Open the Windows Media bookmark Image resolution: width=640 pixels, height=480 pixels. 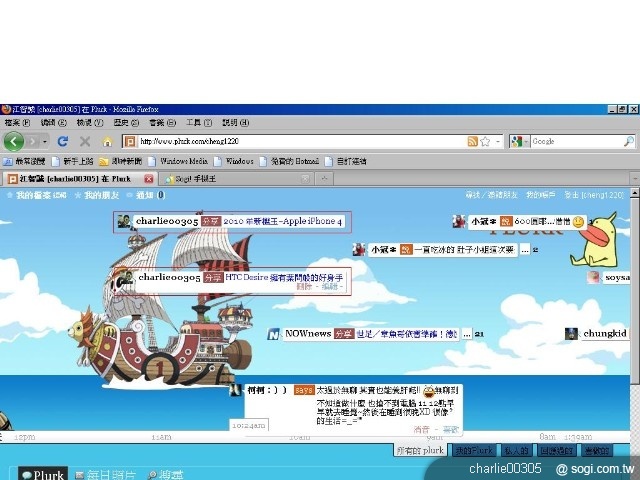point(184,160)
